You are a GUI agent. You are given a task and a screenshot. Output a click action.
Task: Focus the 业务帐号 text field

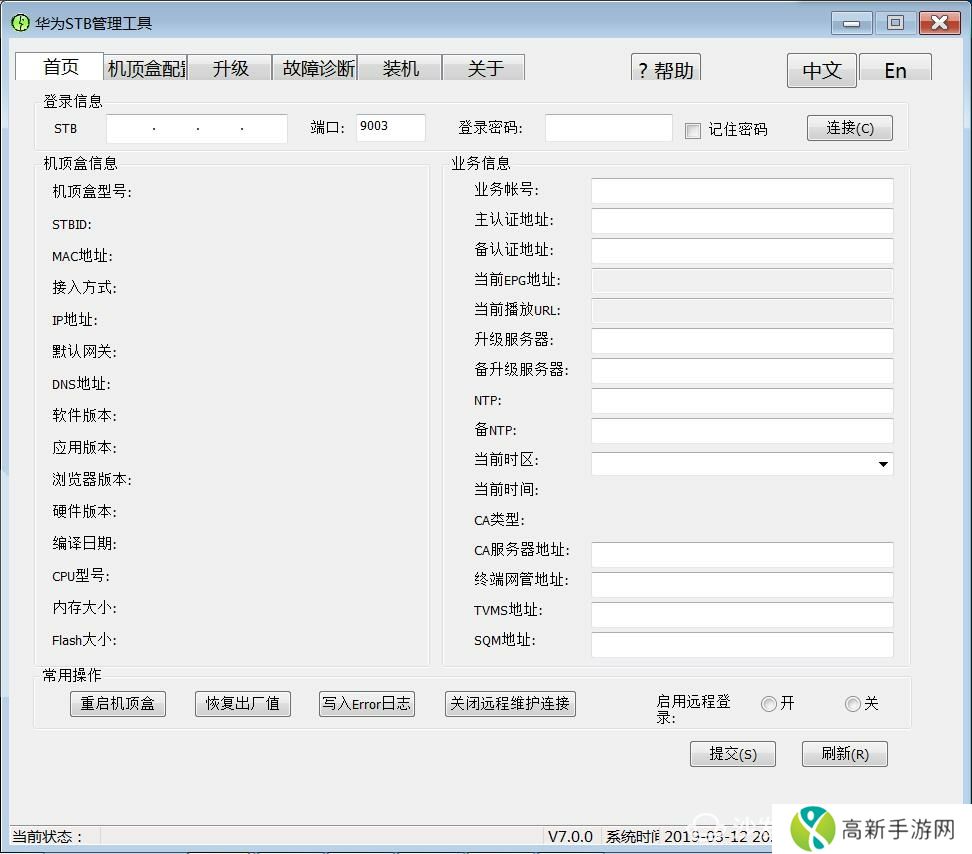(x=741, y=191)
